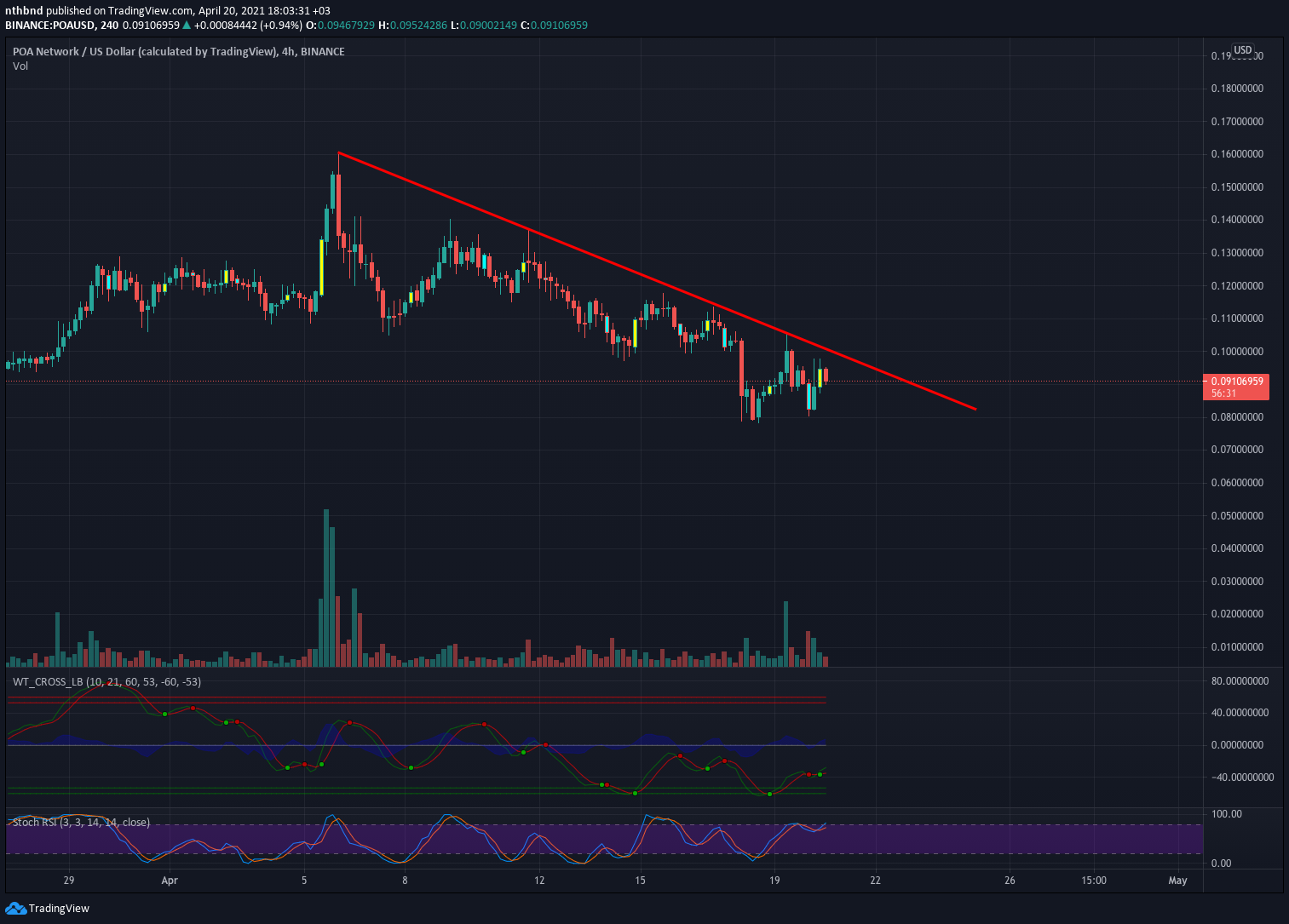Click the 80.00000000 WT_CROSS scale label

(1240, 681)
